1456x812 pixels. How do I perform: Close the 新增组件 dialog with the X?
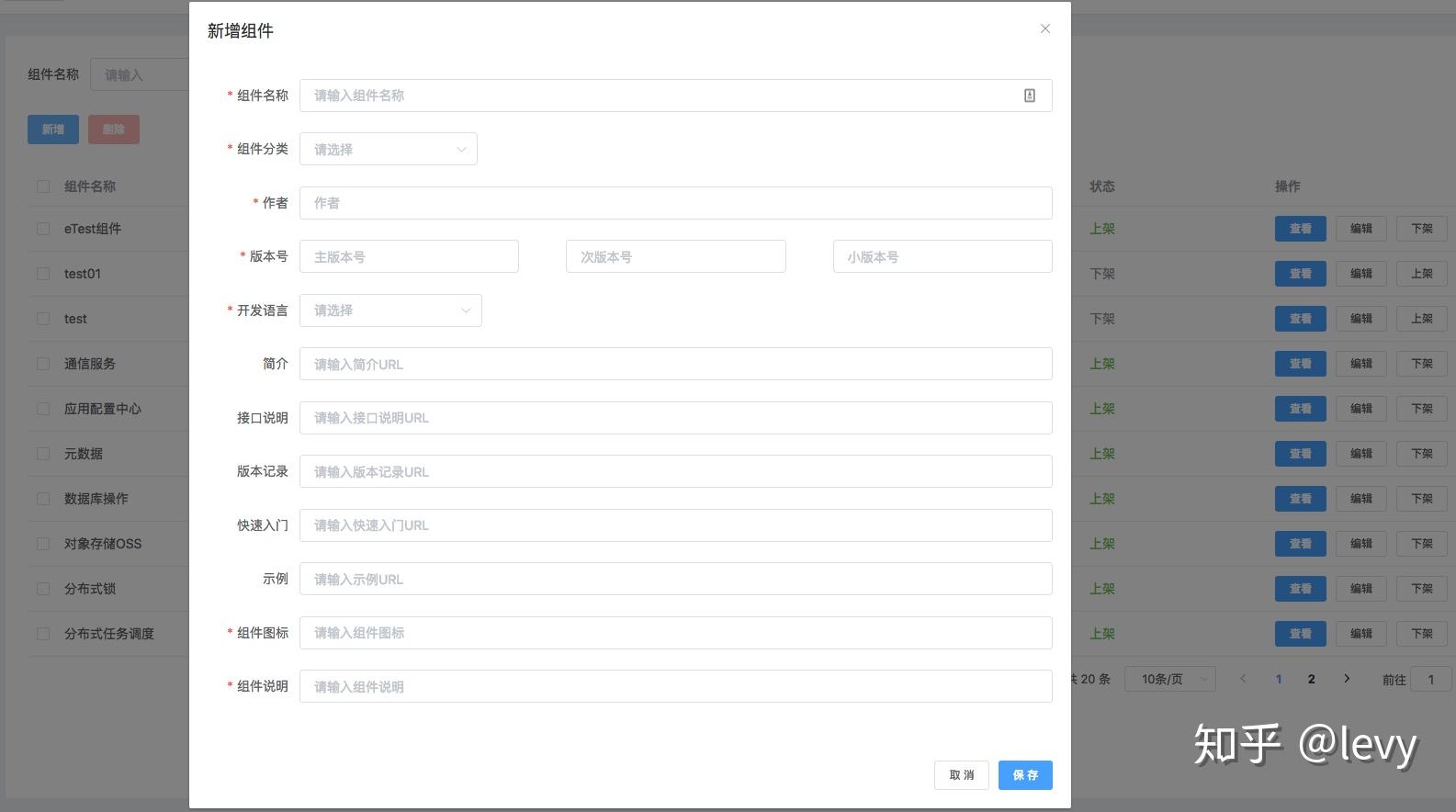[1044, 28]
